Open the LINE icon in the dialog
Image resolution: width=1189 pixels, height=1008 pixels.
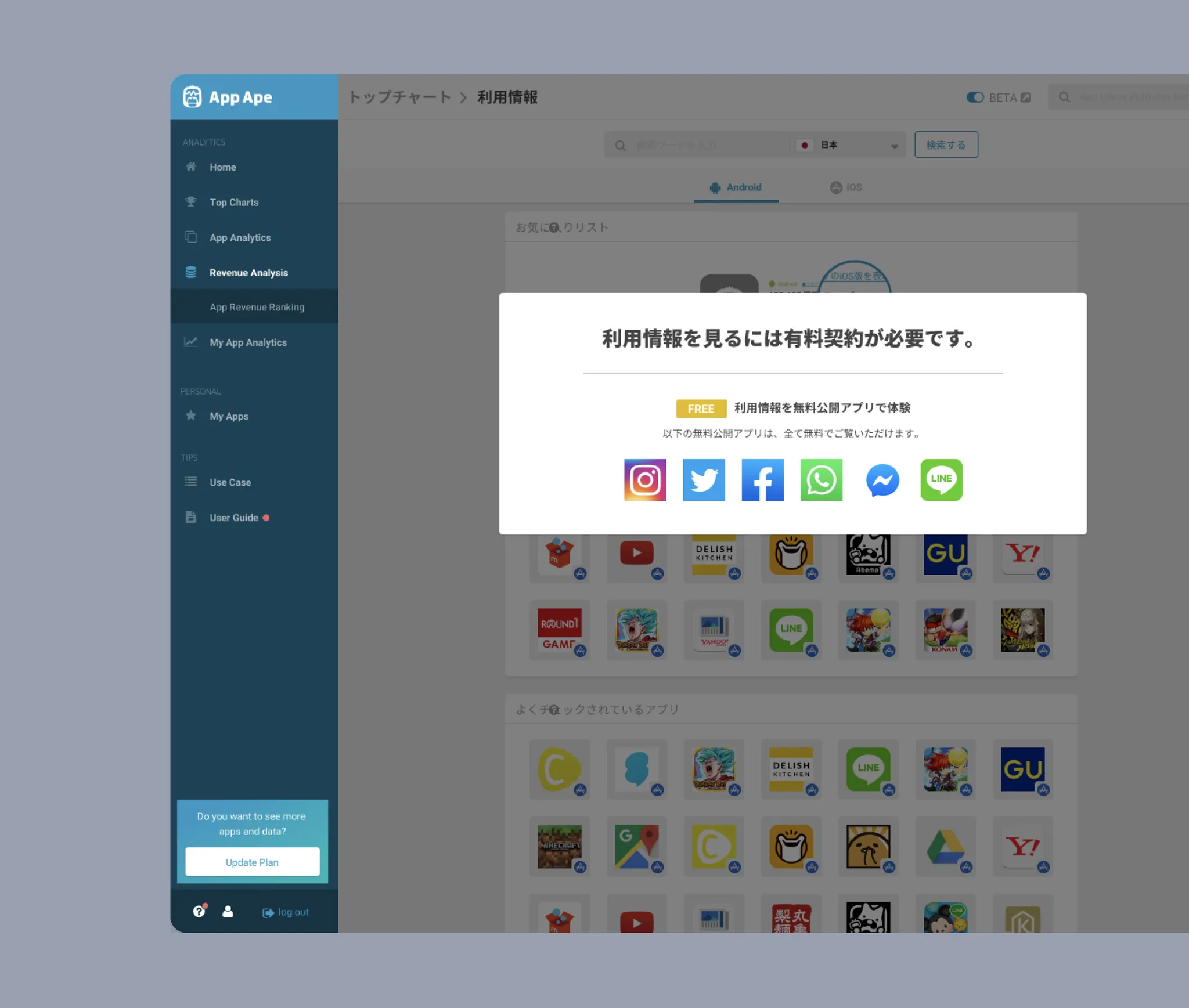click(x=941, y=480)
